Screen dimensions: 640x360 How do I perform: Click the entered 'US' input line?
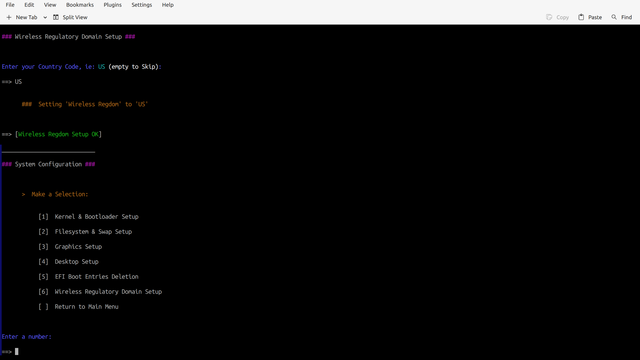pyautogui.click(x=12, y=82)
